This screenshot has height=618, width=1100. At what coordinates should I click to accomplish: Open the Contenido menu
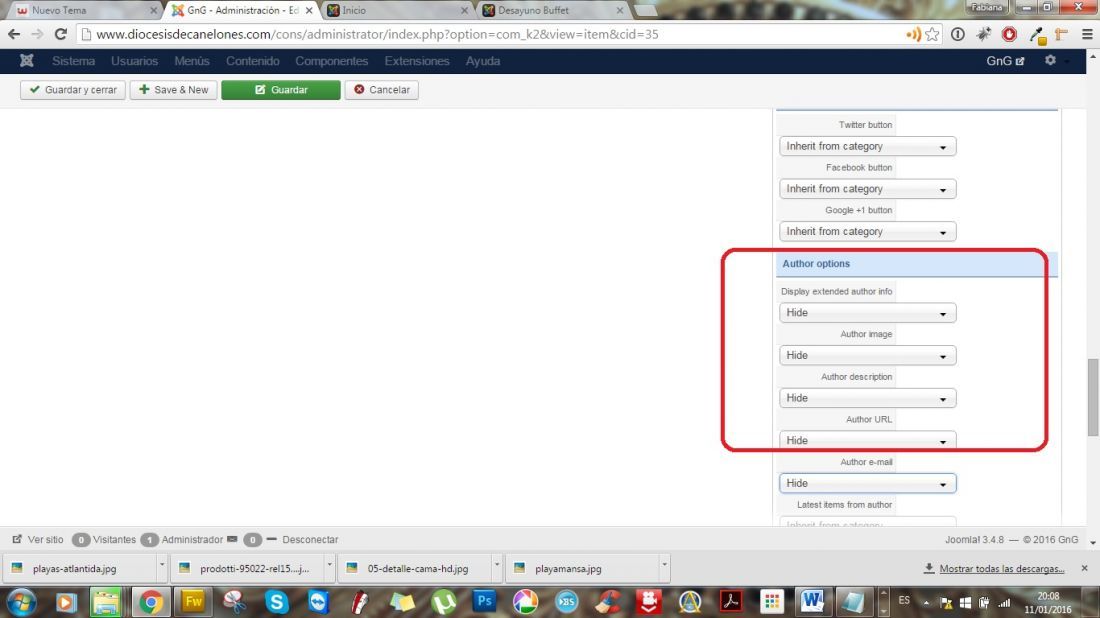coord(253,61)
